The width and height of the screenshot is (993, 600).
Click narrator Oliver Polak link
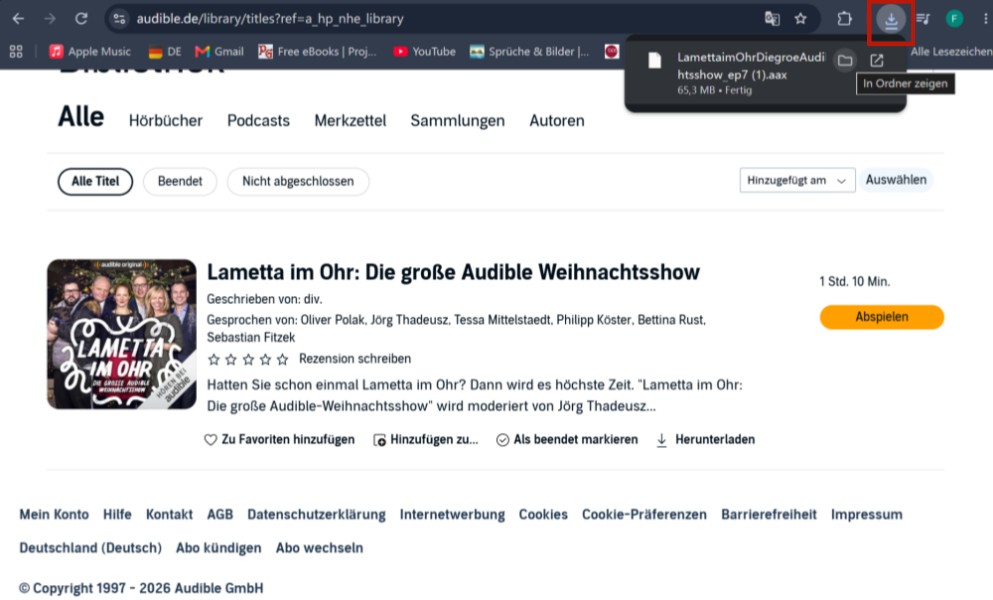pos(332,320)
